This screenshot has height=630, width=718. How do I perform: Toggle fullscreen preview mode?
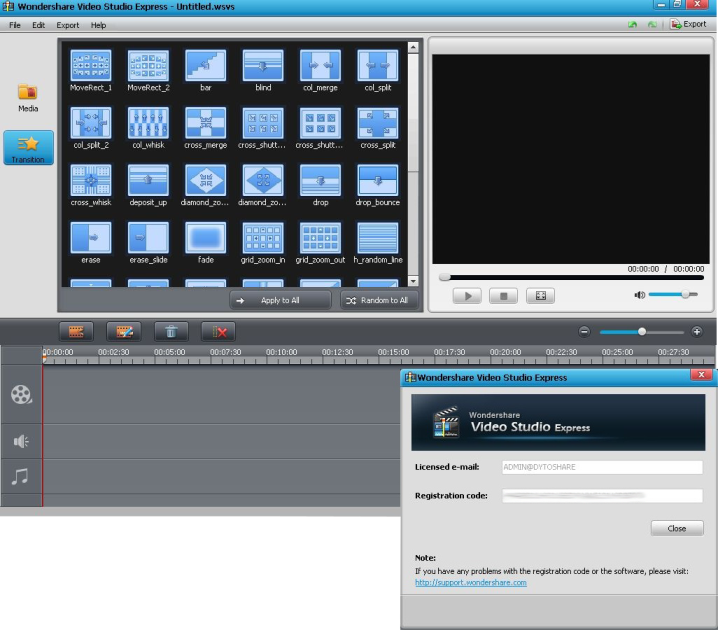540,296
